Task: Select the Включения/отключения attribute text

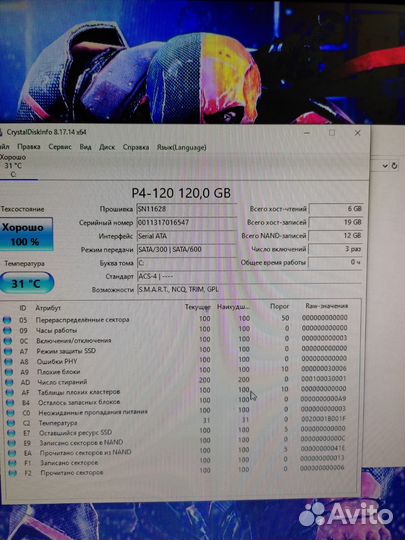Action: pos(74,341)
